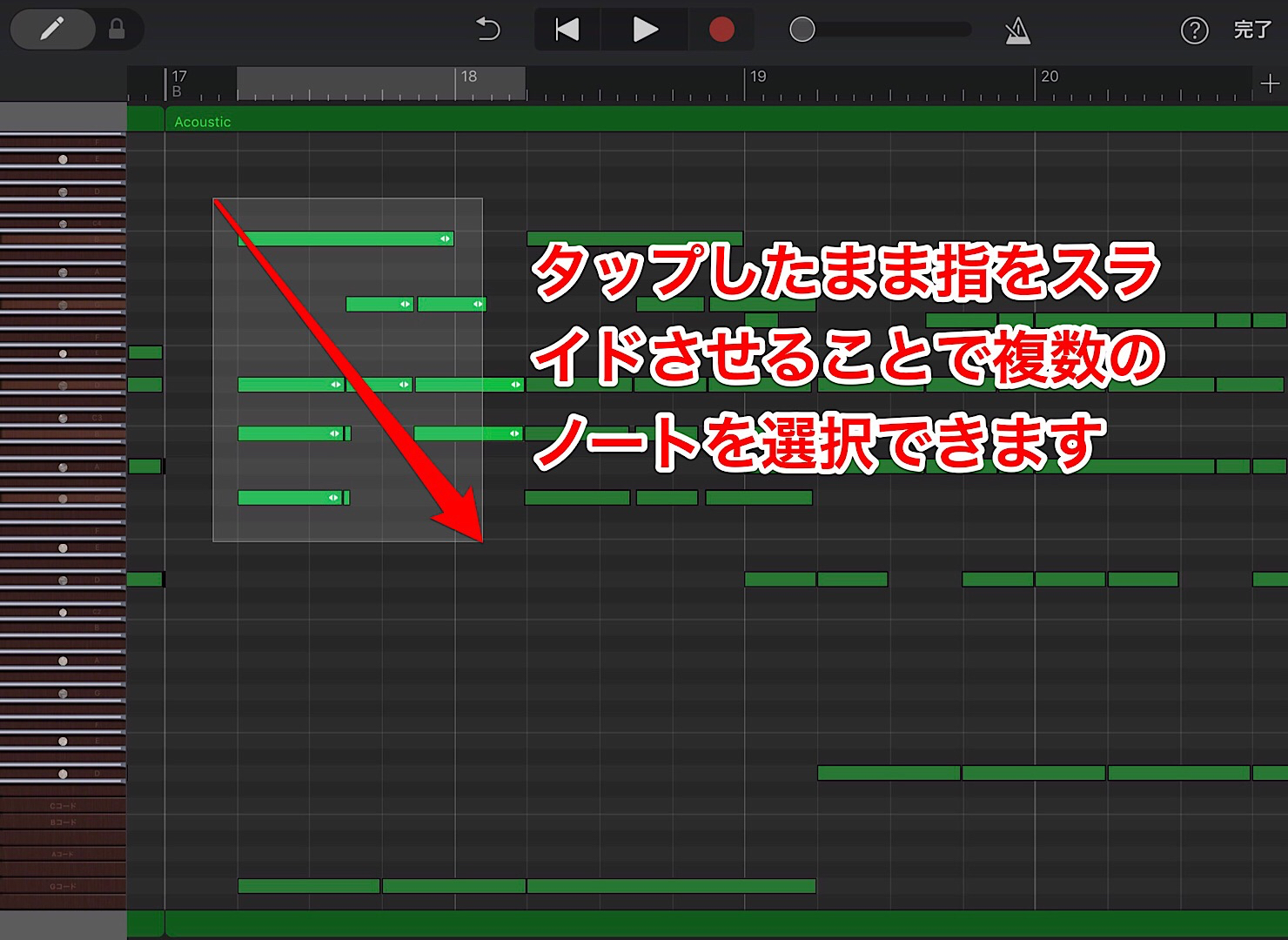Tap the C2 fret row on the fretboard

[63, 612]
